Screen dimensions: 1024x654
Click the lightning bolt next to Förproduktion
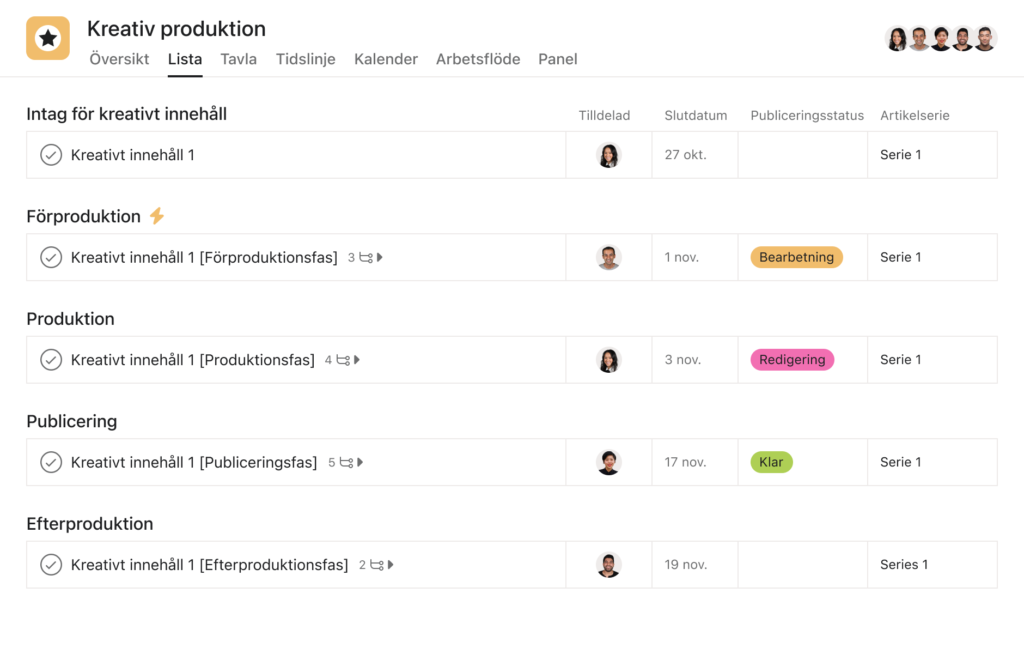[x=157, y=216]
